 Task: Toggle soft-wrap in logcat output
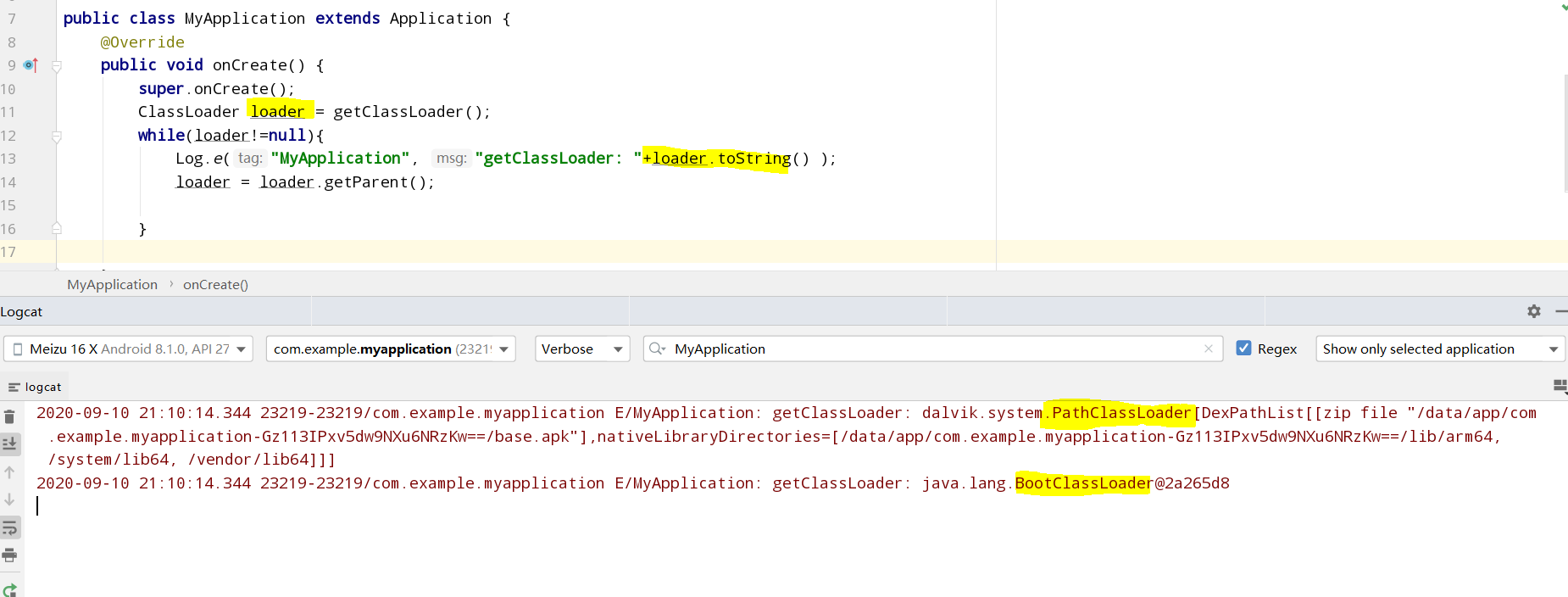click(9, 527)
